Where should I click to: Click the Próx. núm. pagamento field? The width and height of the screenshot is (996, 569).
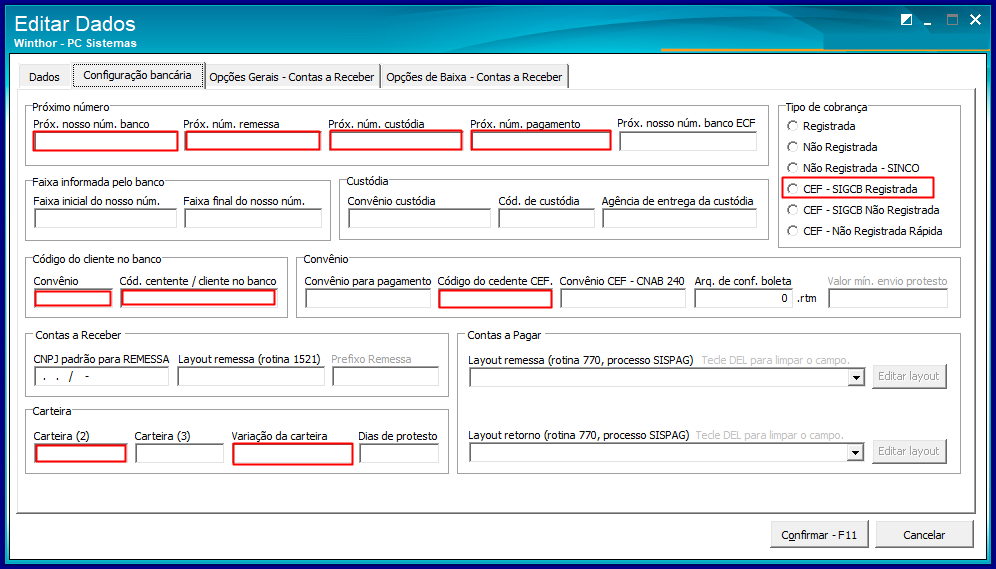tap(541, 140)
